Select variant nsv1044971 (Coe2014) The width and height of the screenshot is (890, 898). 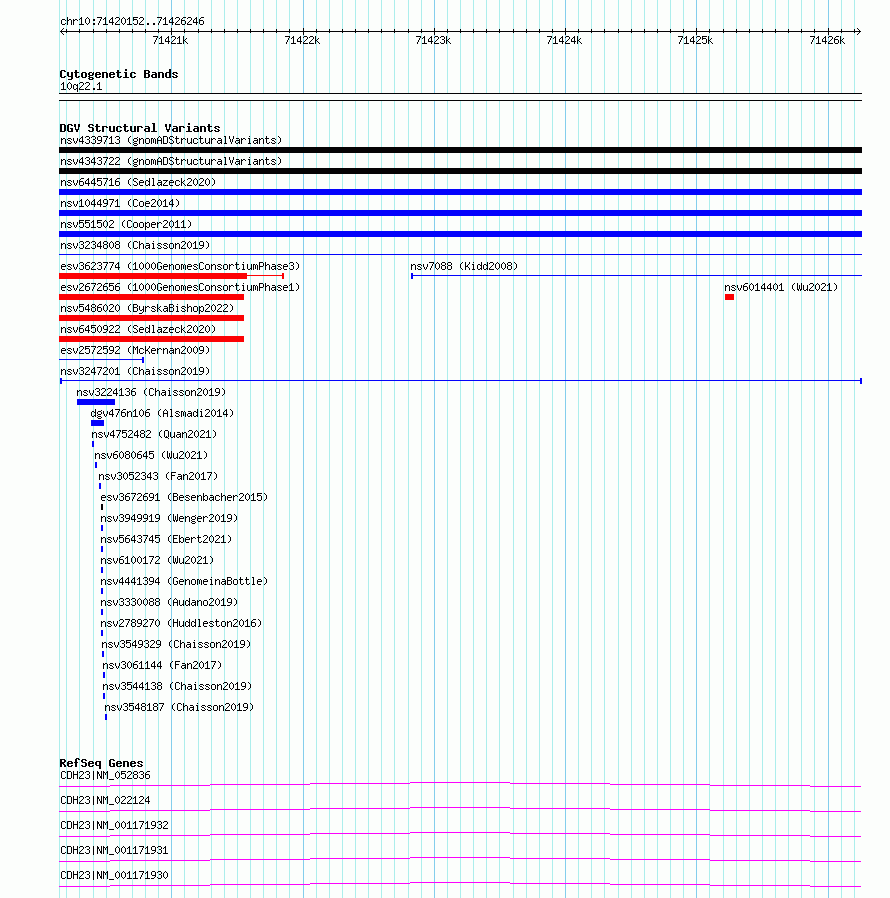coord(120,203)
